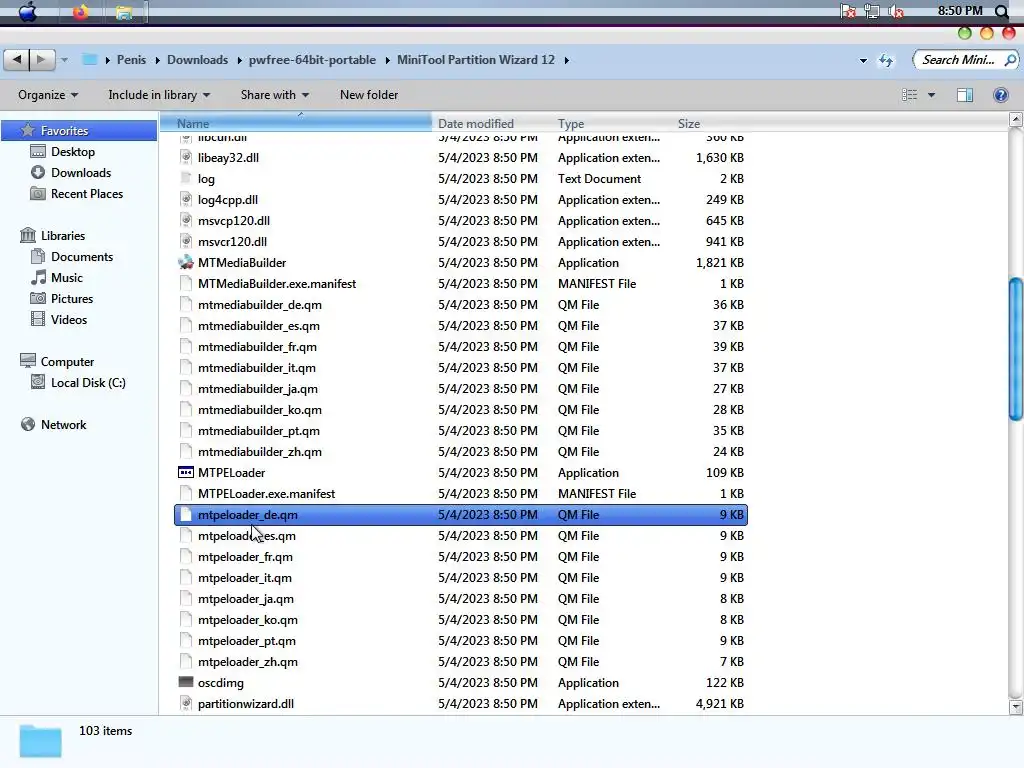This screenshot has height=768, width=1024.
Task: Open Desktop in the navigation pane
Action: 72,152
